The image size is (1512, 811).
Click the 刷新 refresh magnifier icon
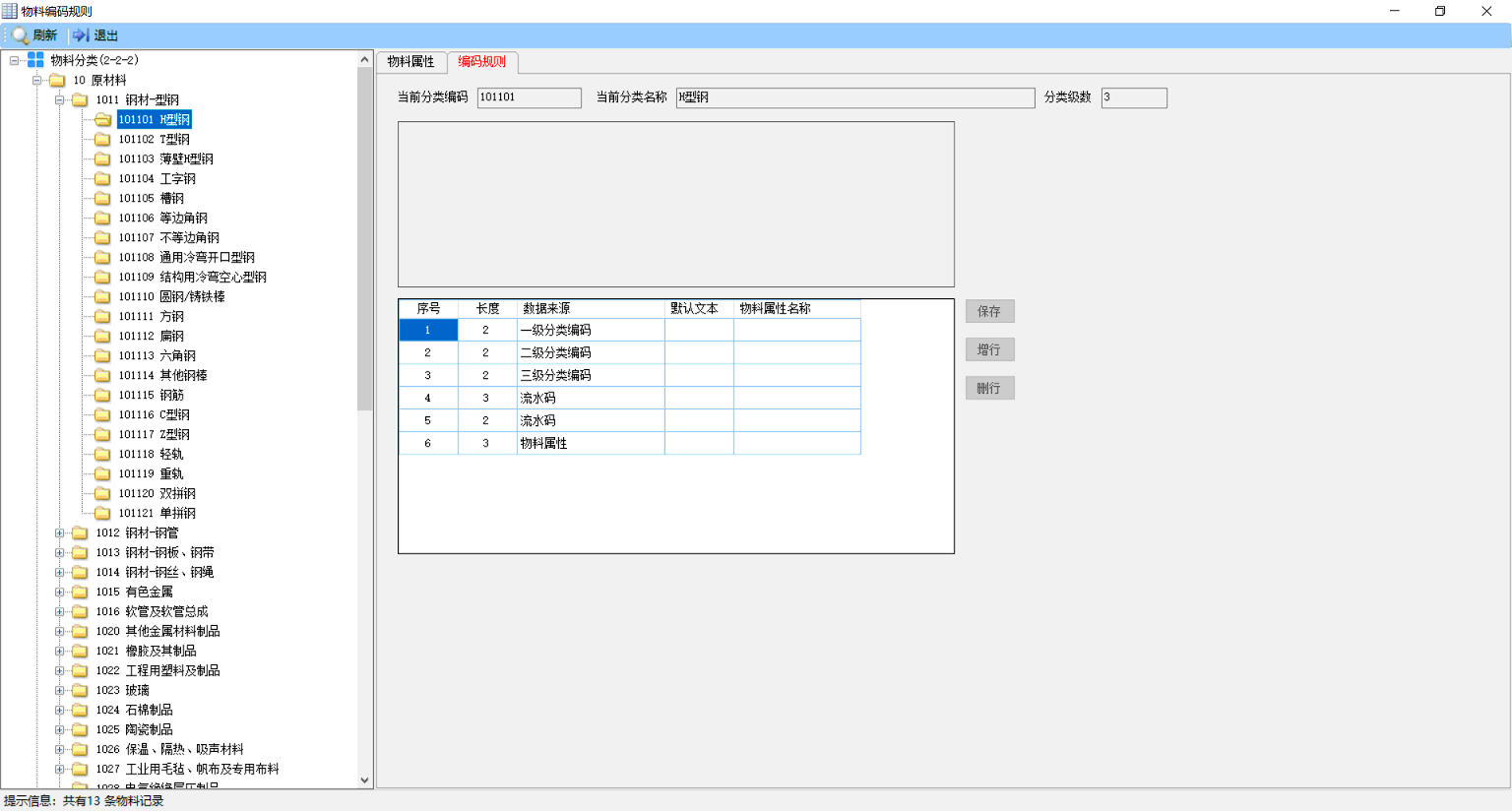point(20,35)
